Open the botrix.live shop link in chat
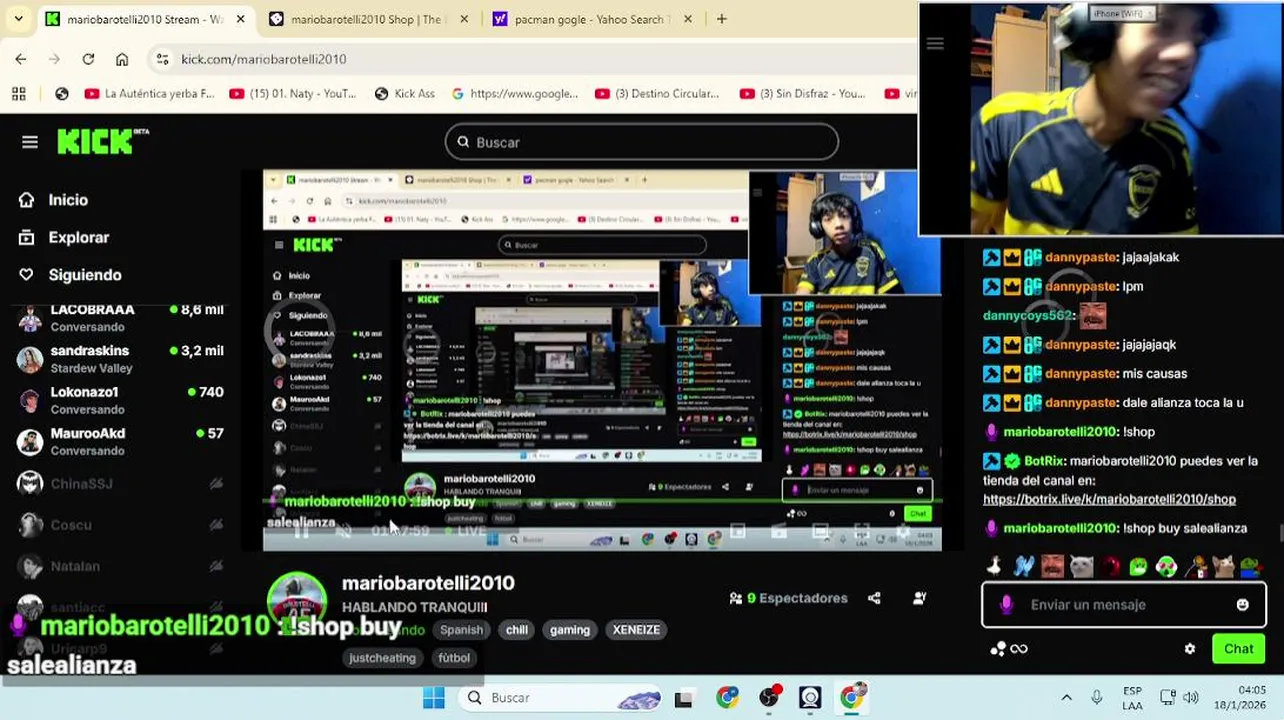The image size is (1284, 720). 1109,499
